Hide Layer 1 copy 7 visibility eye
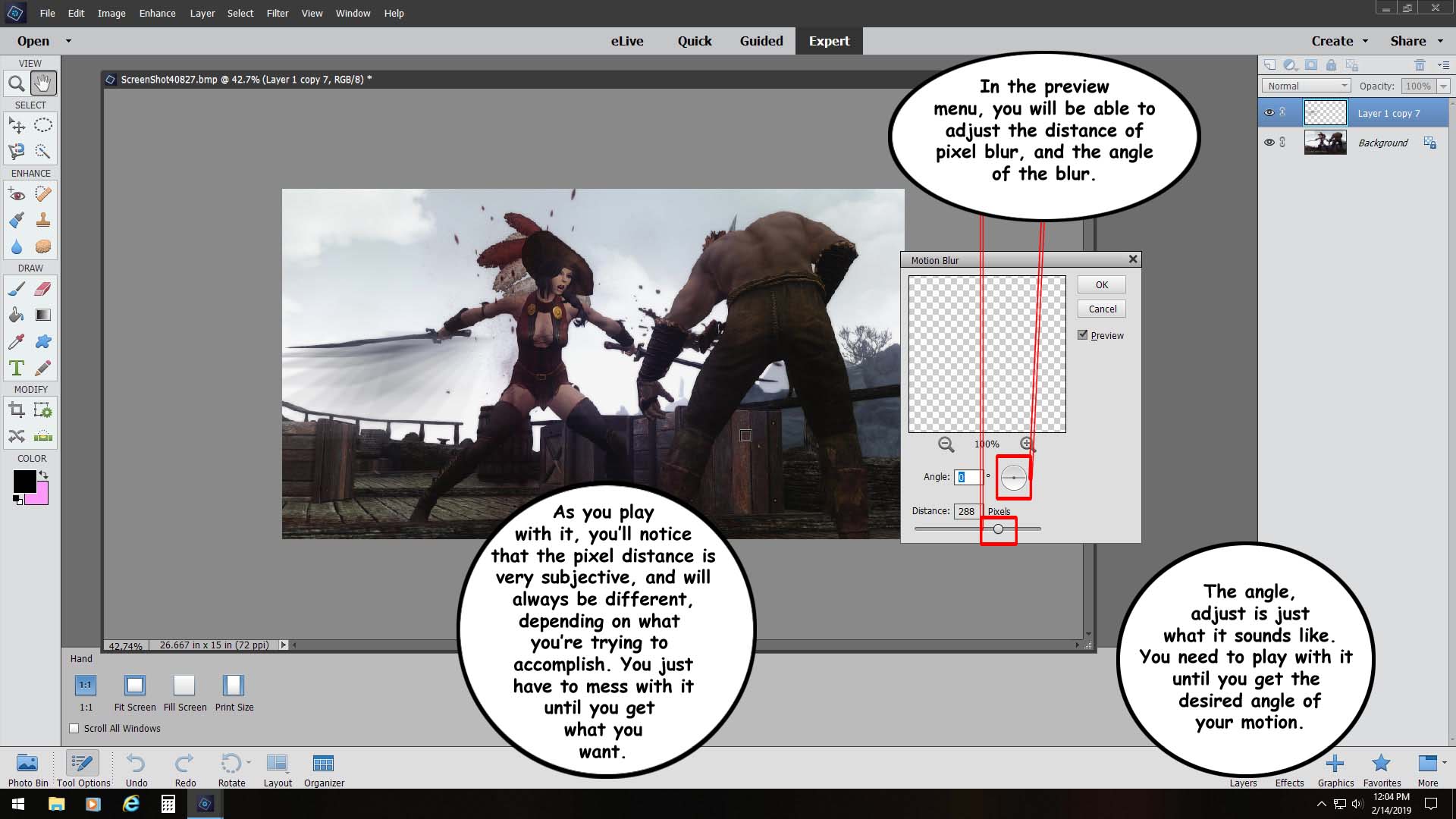 tap(1269, 112)
